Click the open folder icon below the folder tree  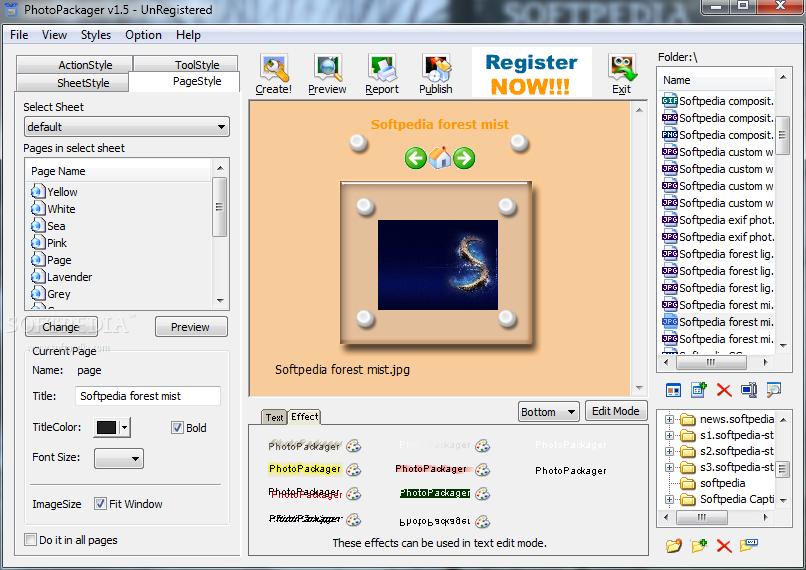click(673, 545)
